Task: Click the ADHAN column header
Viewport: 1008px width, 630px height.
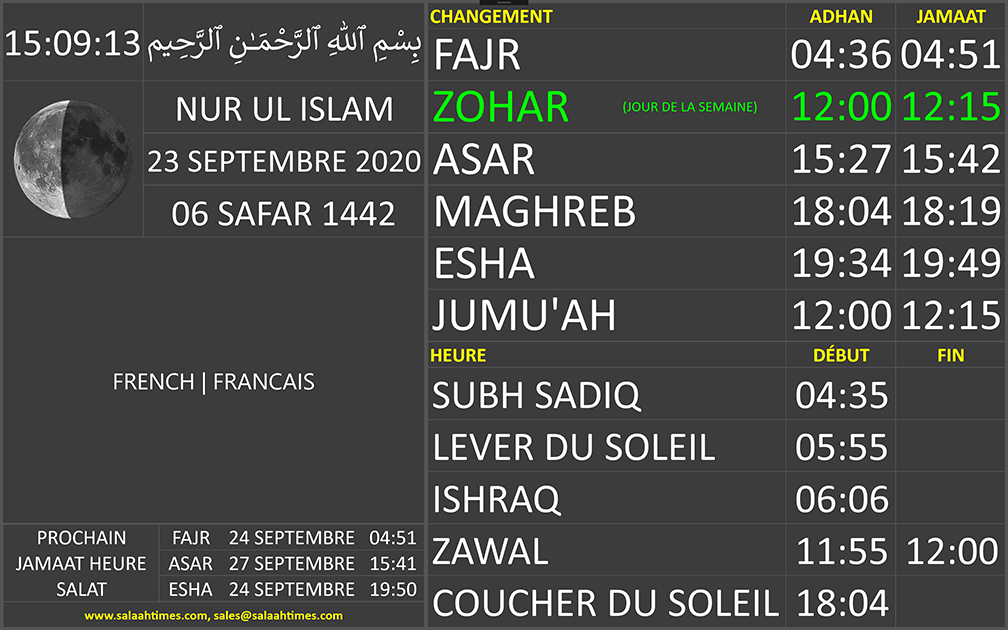Action: tap(840, 16)
